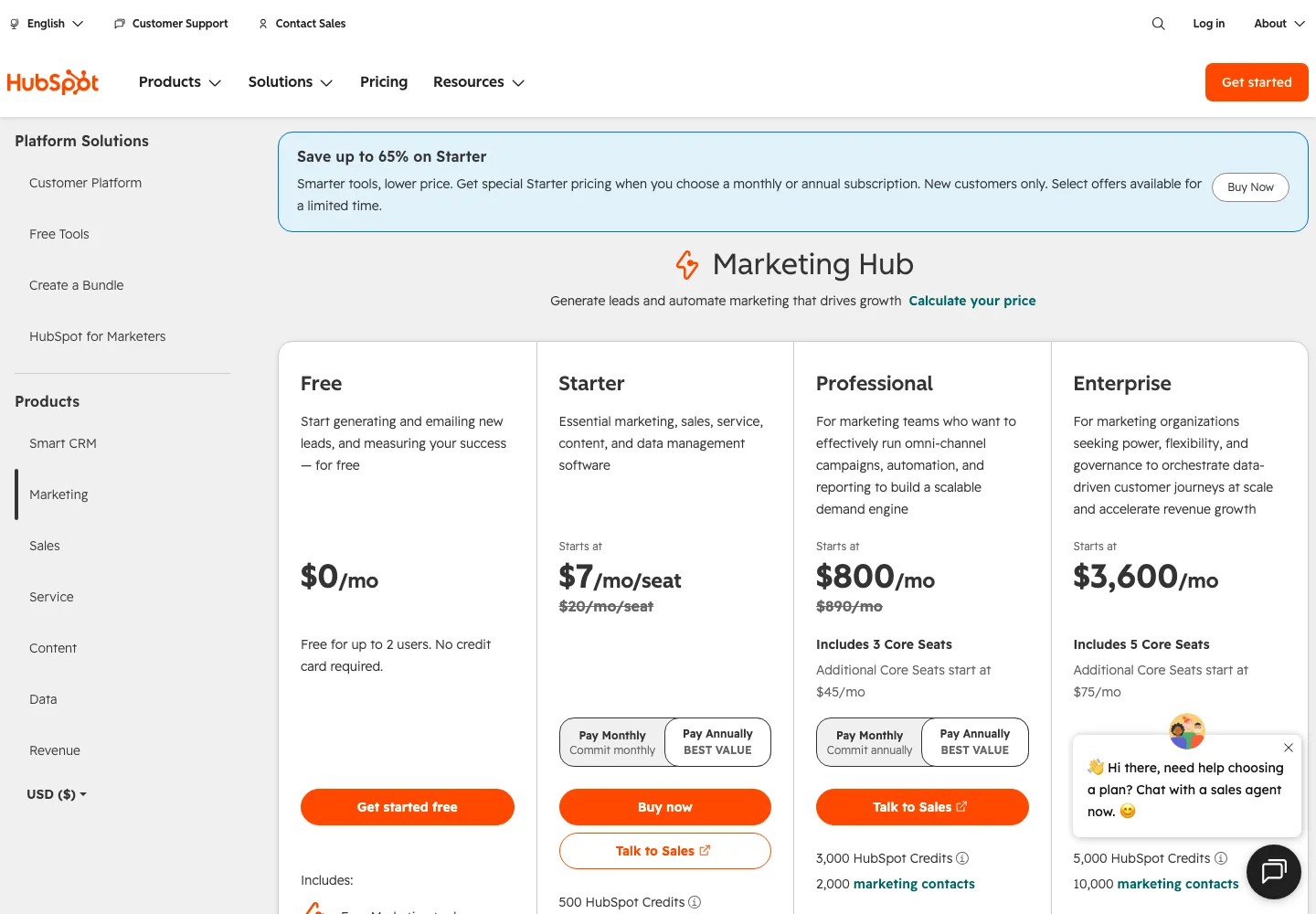Expand the Solutions navigation dropdown
The height and width of the screenshot is (914, 1316).
[291, 82]
